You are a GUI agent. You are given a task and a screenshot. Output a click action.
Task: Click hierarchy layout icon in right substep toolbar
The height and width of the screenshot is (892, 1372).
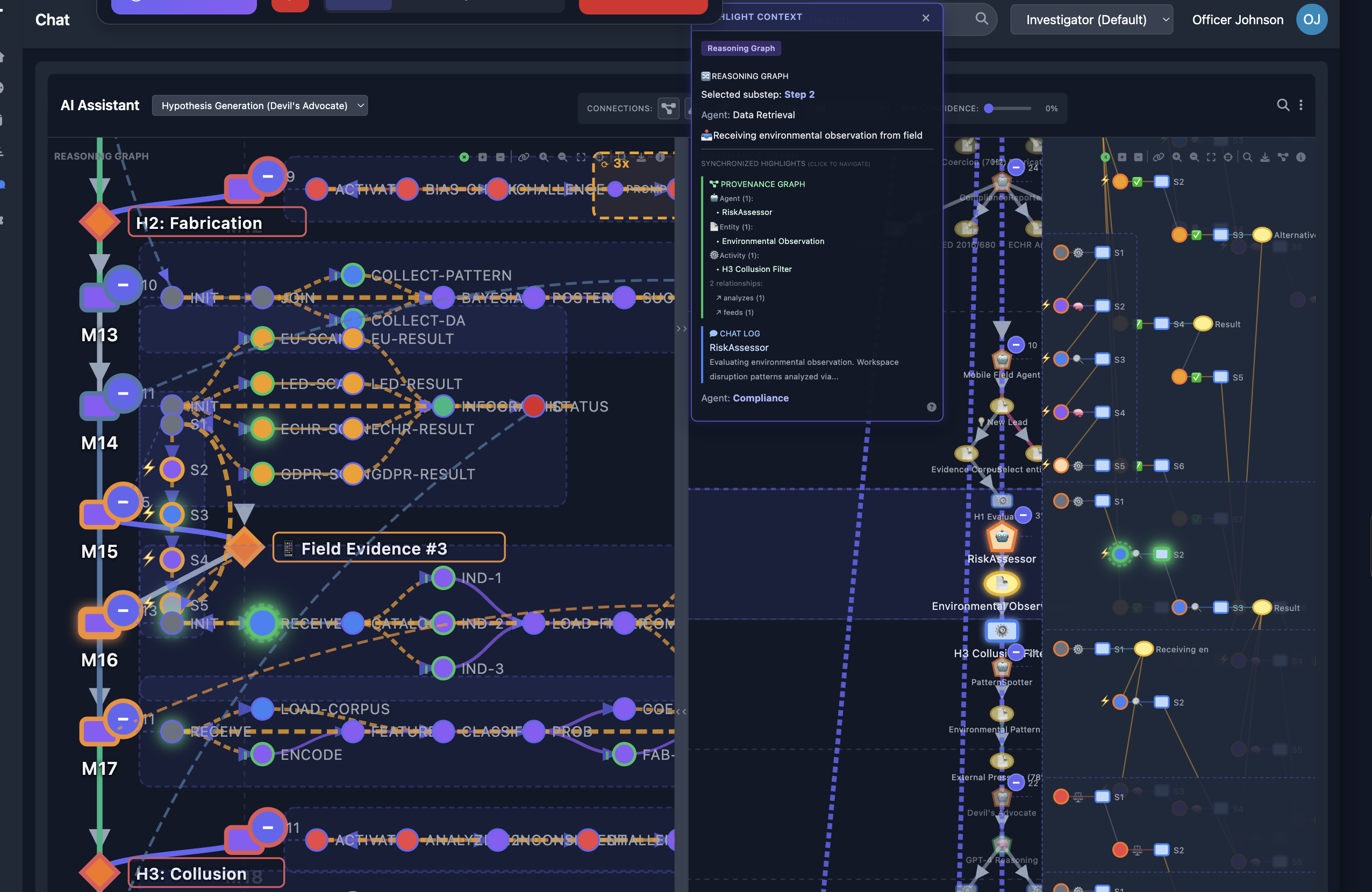tap(1283, 157)
